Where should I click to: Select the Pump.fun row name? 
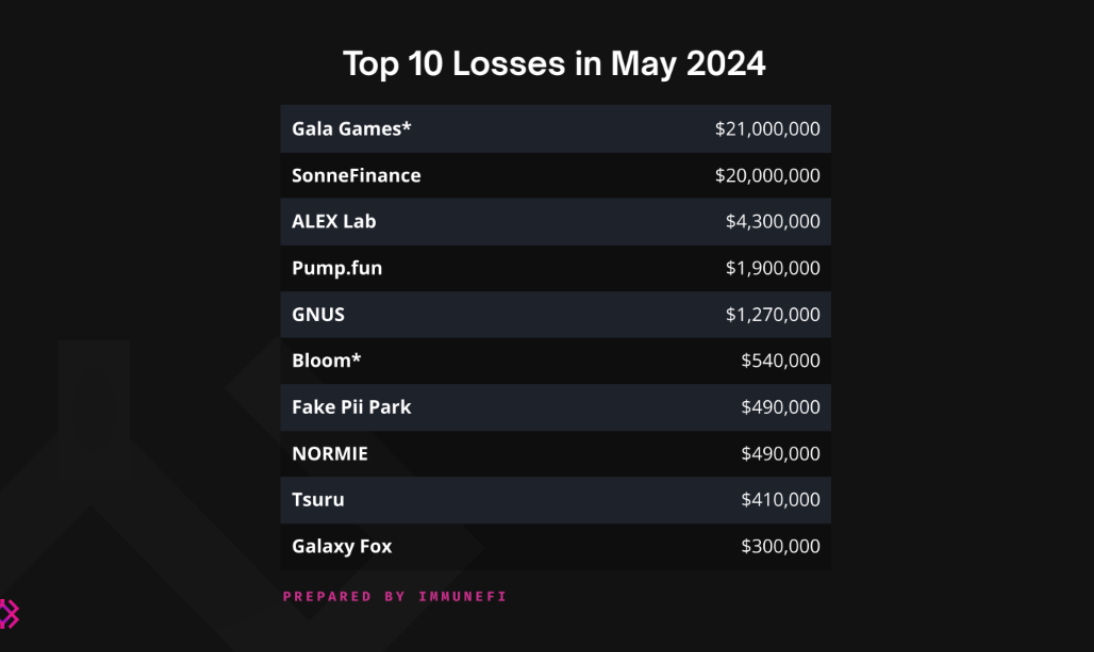coord(337,268)
